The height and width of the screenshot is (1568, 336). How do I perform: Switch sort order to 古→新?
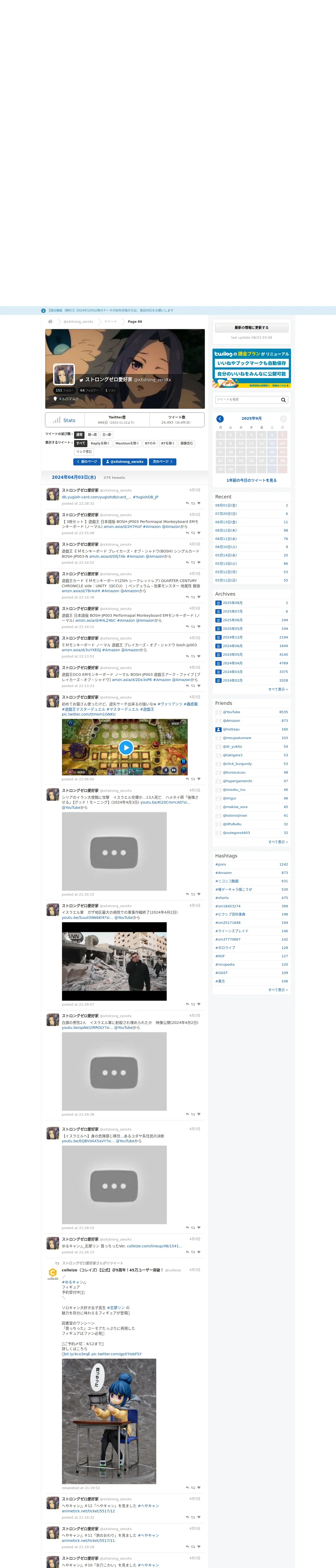pos(107,435)
